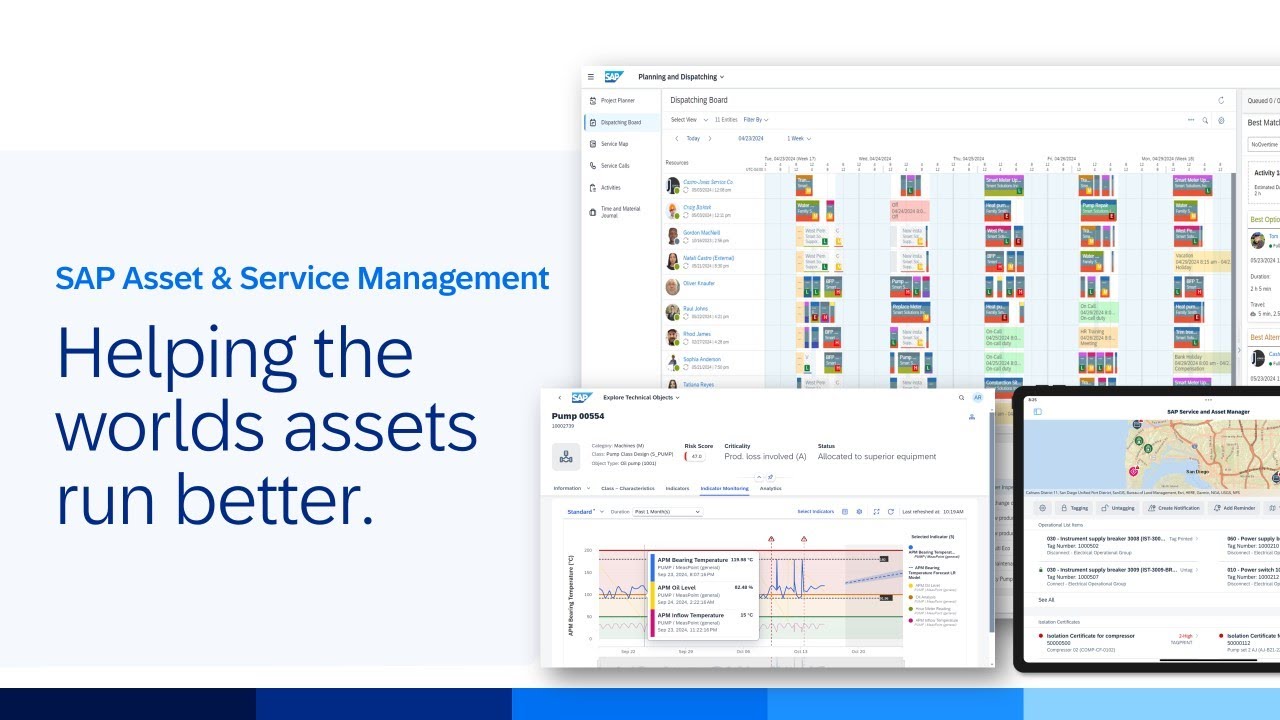1280x720 pixels.
Task: Open the Select View dropdown
Action: click(x=690, y=120)
